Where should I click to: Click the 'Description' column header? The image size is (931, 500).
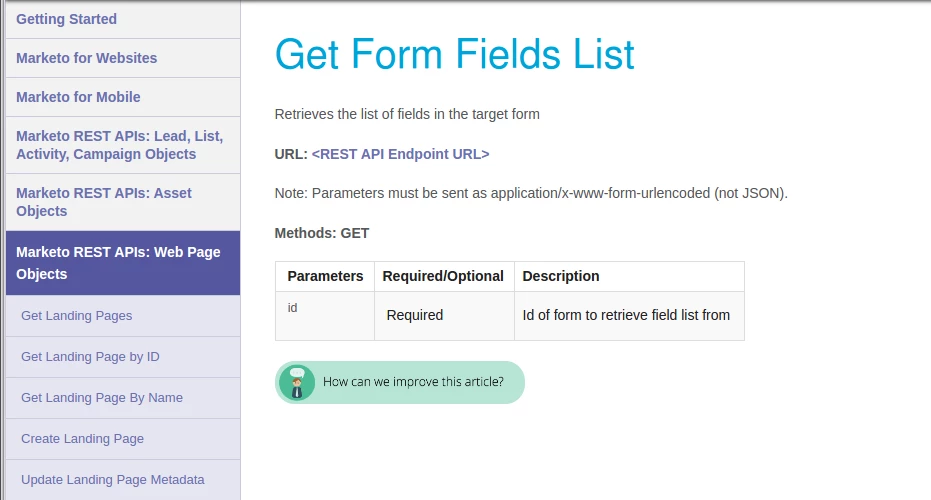pyautogui.click(x=629, y=276)
